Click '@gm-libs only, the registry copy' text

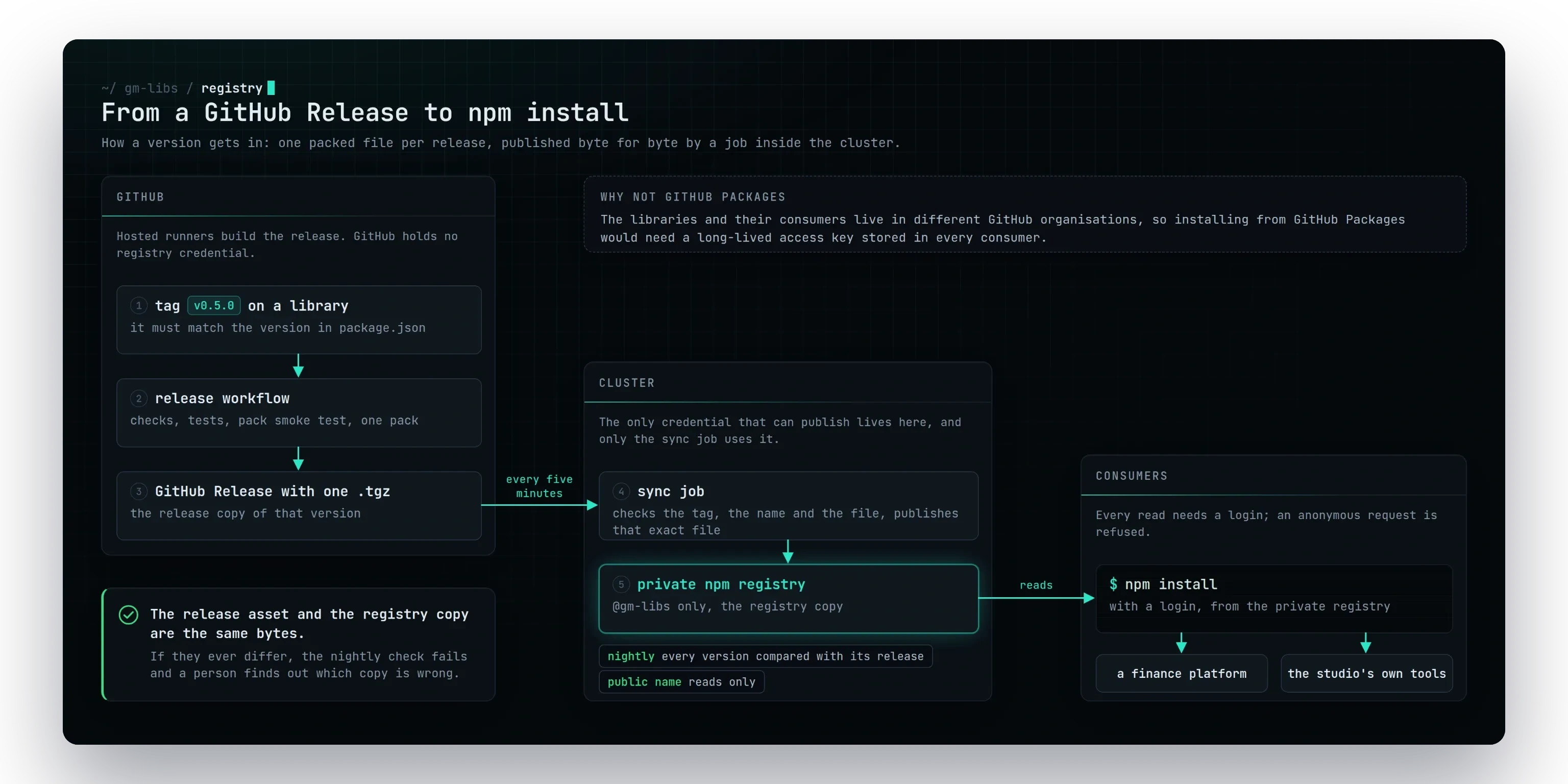click(727, 606)
